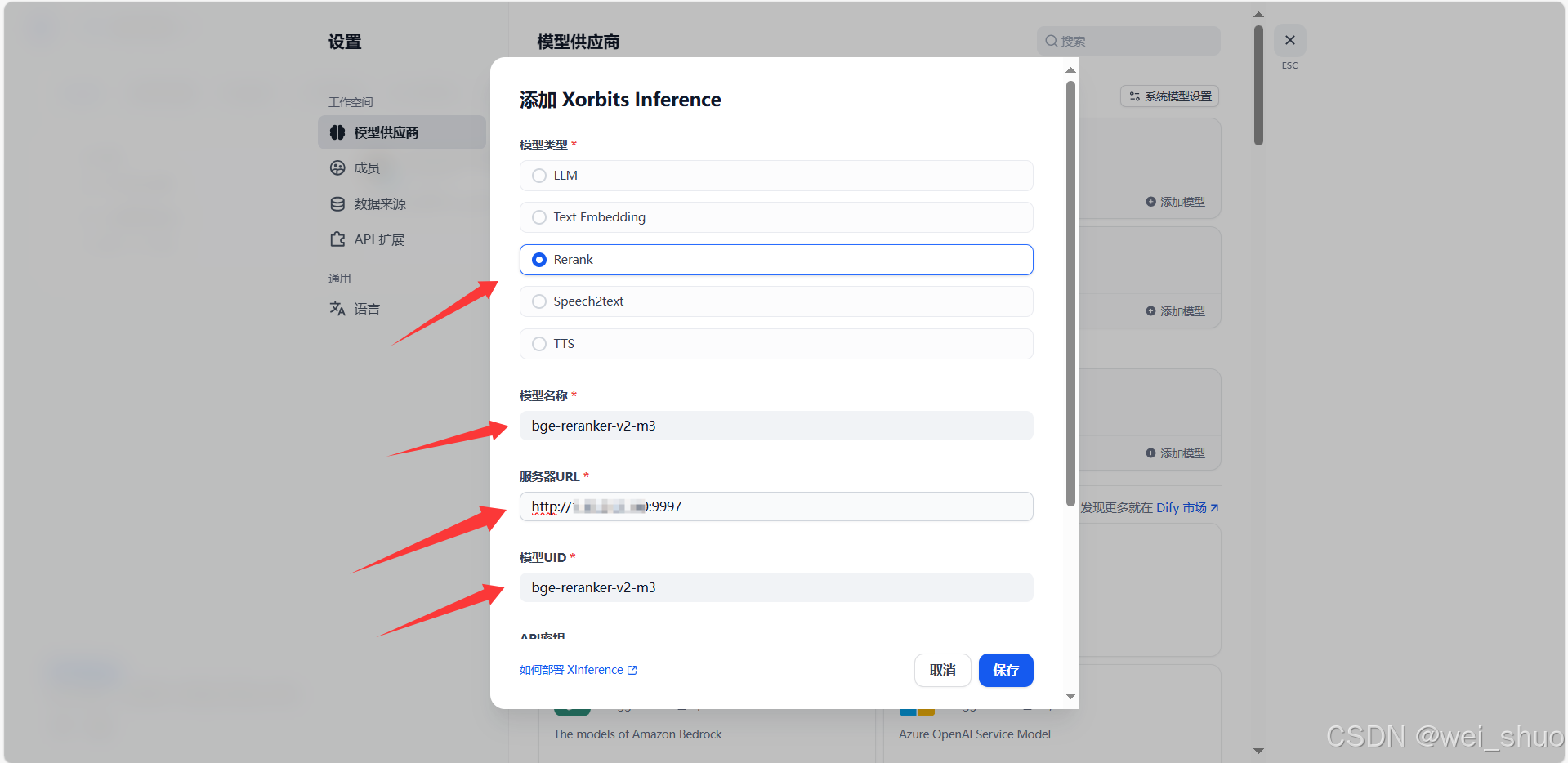
Task: Click the 搜索 search field
Action: pos(1128,41)
